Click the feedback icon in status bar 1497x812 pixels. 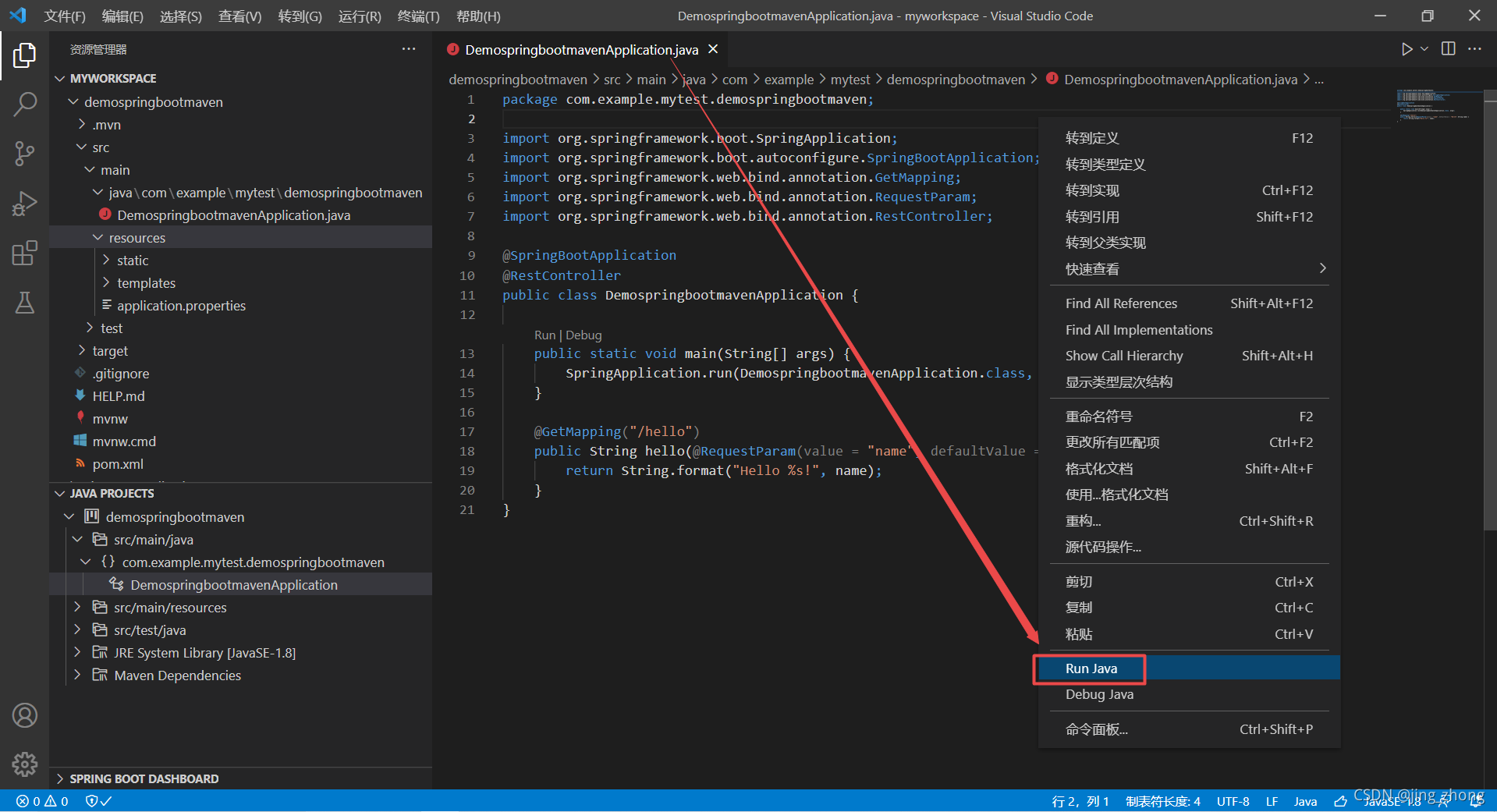point(1340,801)
